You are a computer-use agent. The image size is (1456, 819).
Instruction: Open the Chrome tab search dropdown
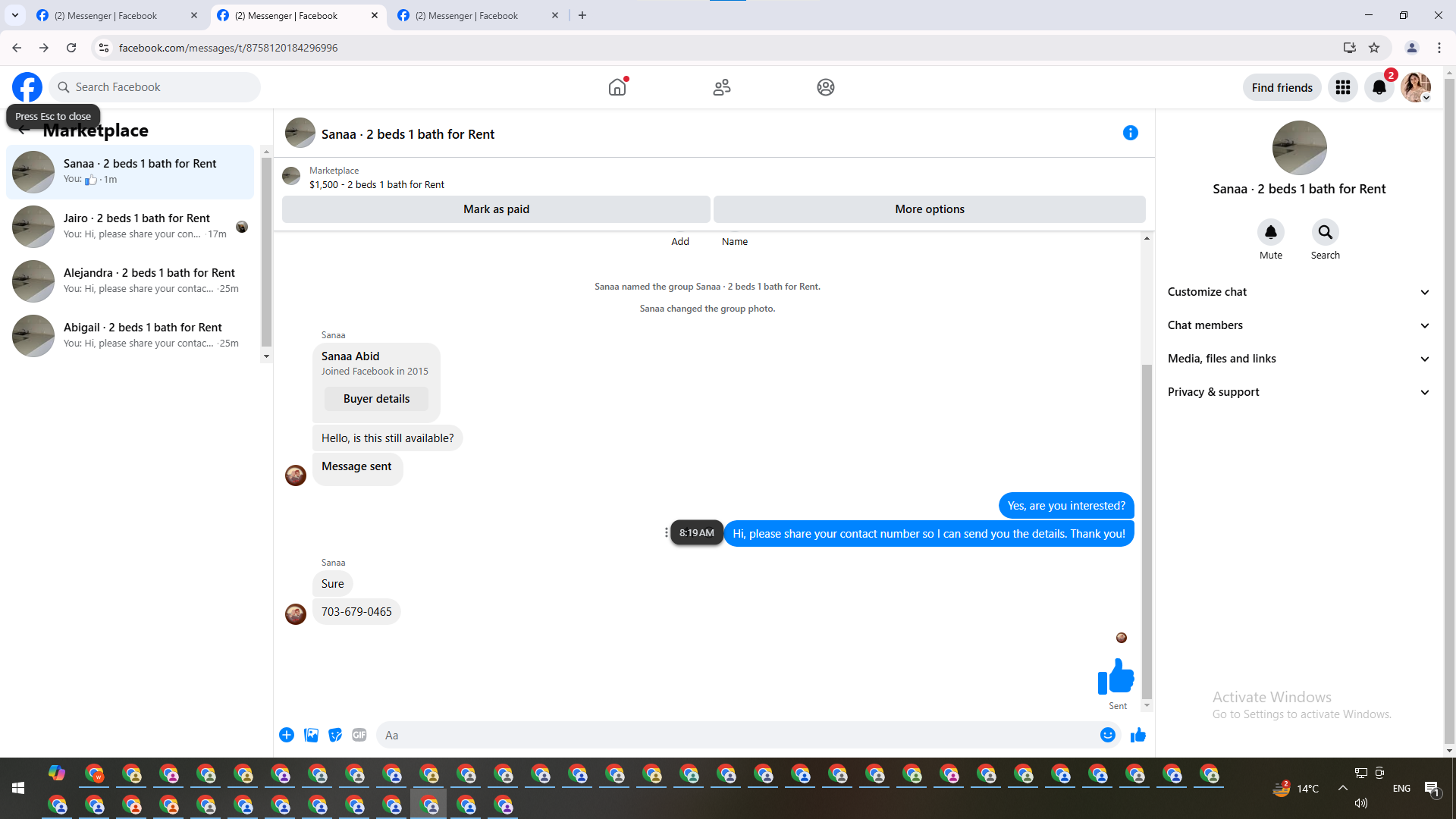coord(15,15)
